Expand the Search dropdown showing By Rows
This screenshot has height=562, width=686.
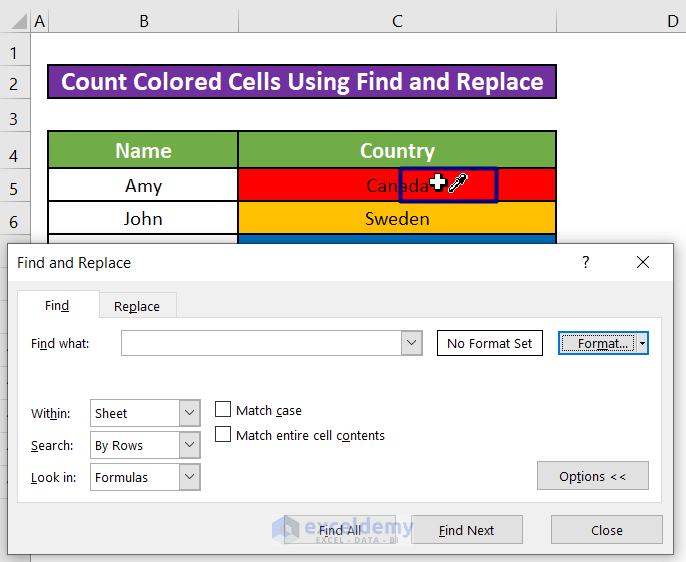[x=190, y=445]
